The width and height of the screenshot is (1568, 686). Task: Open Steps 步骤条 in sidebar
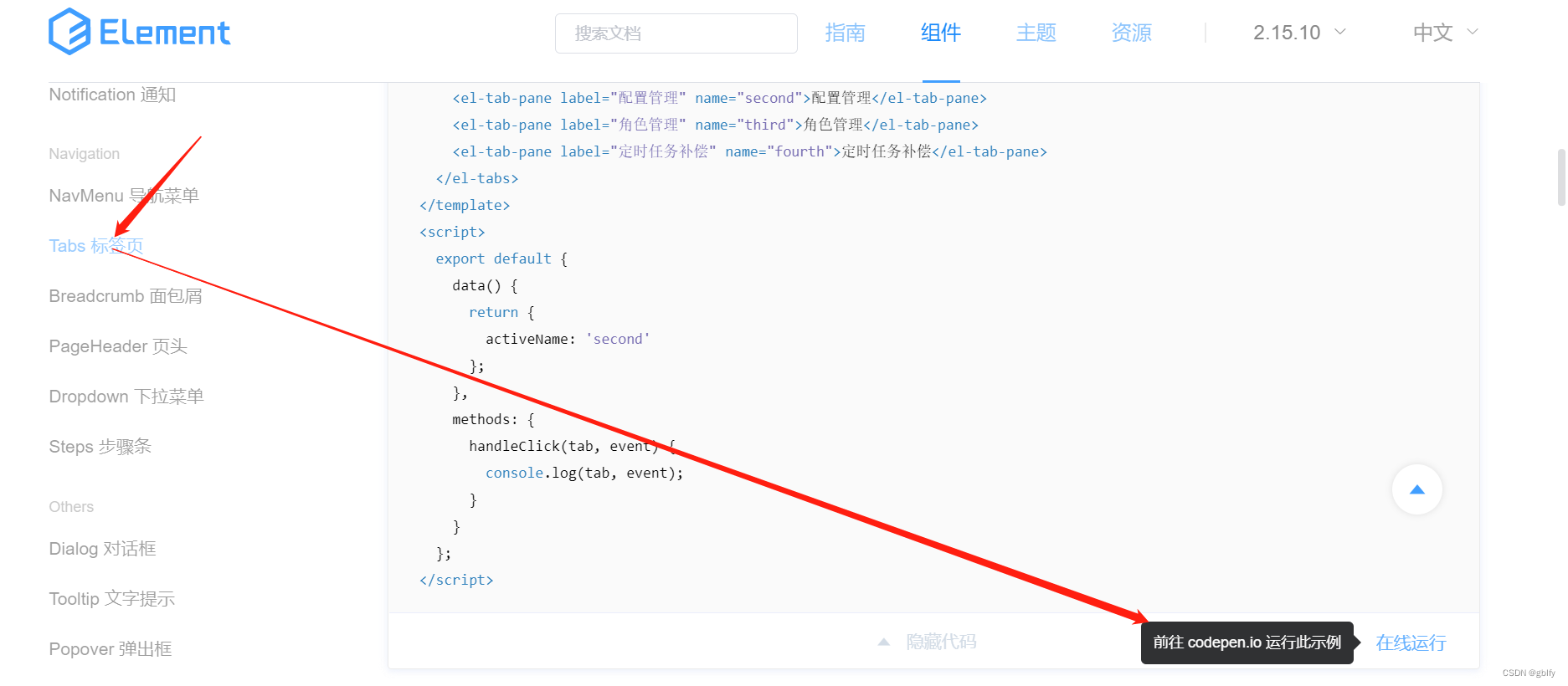(100, 447)
